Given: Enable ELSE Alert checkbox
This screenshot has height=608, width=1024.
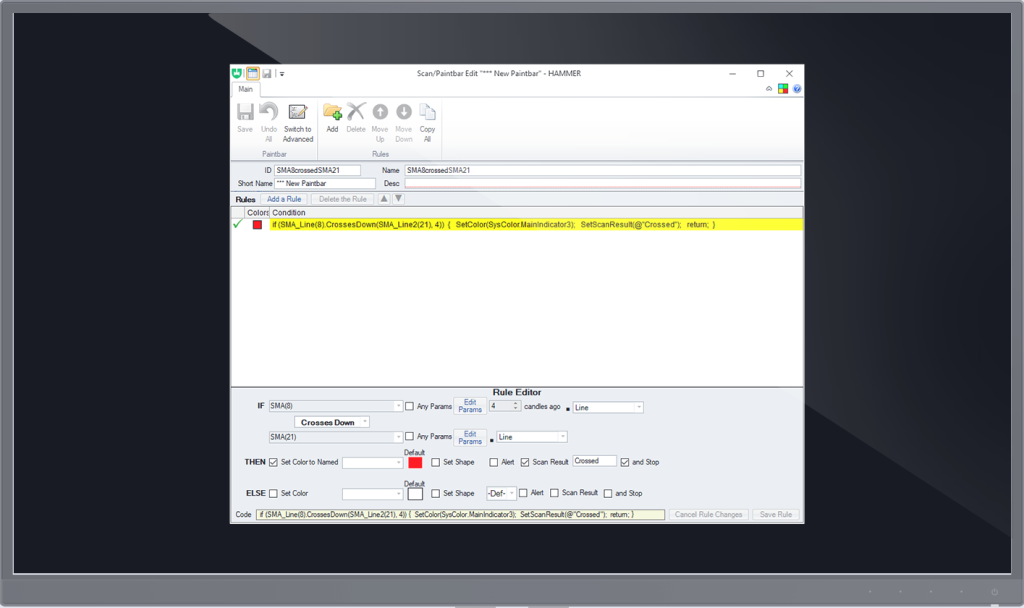Looking at the screenshot, I should coord(523,493).
